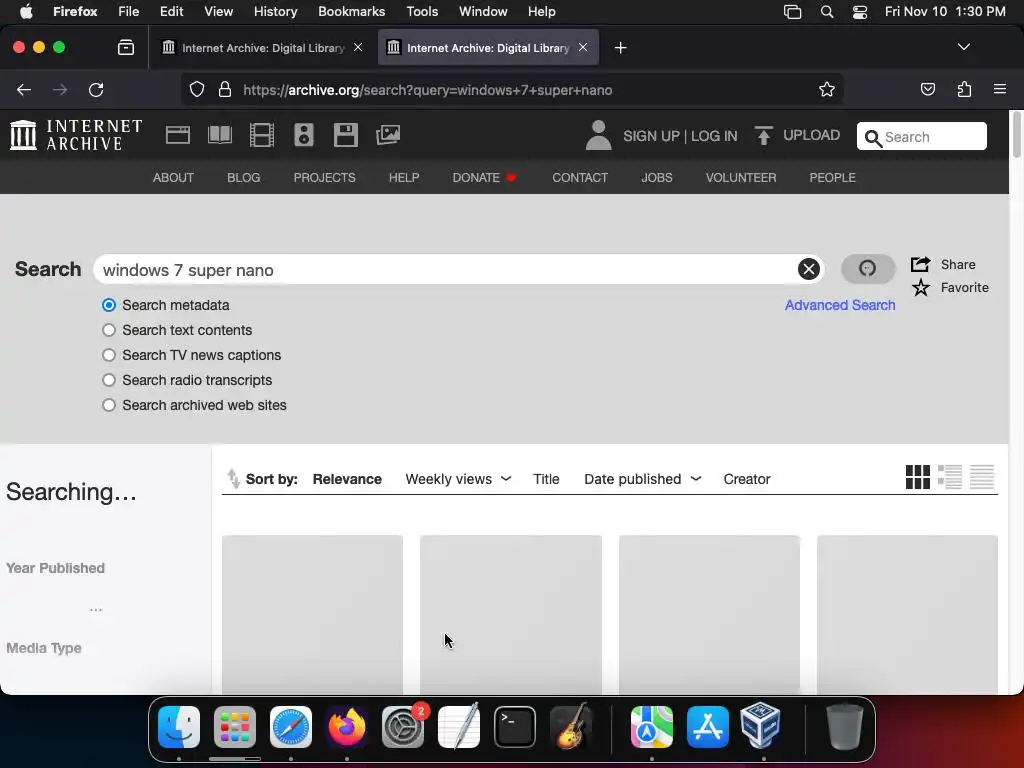The height and width of the screenshot is (768, 1024).
Task: Open Terminal from the dock
Action: (515, 726)
